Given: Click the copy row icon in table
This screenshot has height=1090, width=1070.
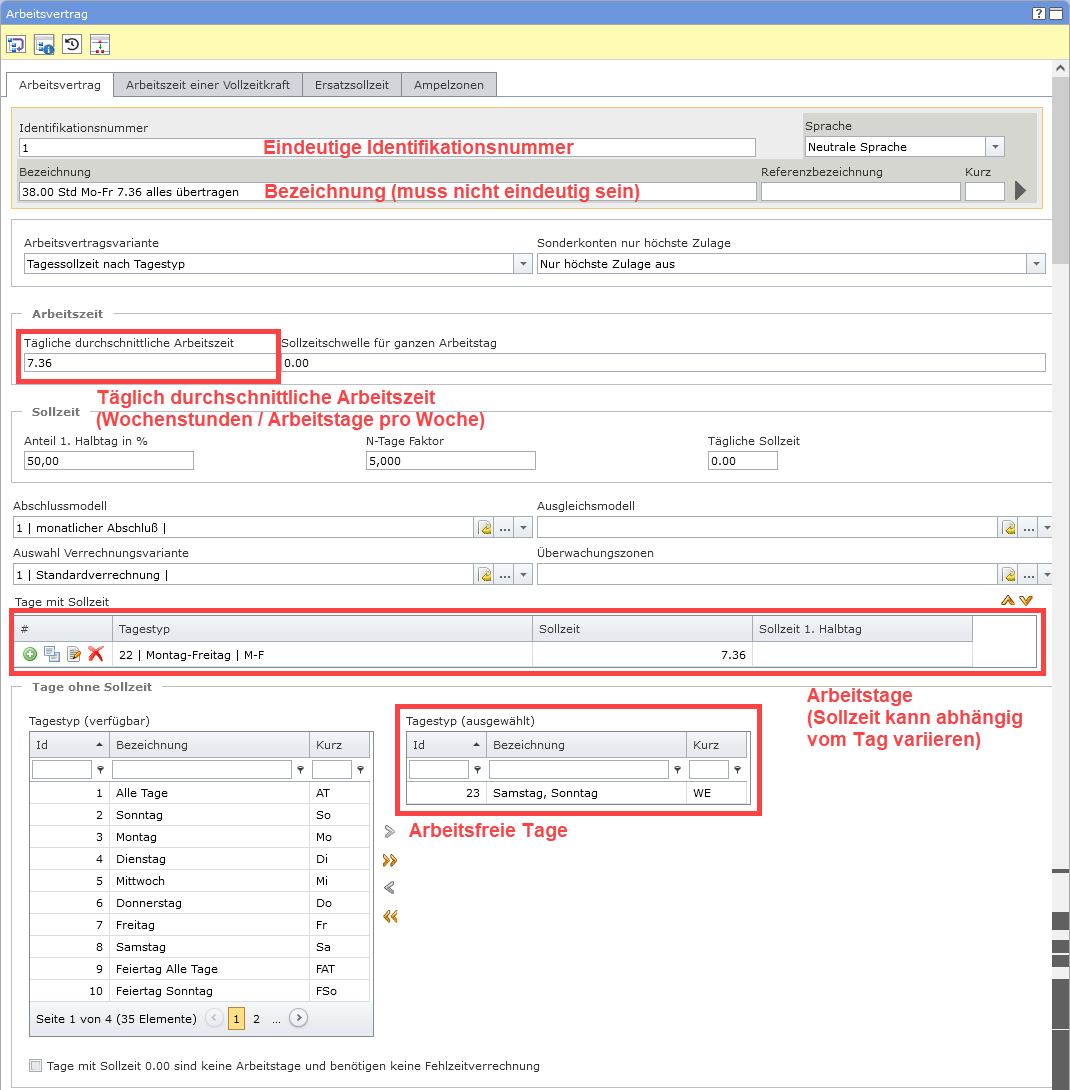Looking at the screenshot, I should click(52, 654).
